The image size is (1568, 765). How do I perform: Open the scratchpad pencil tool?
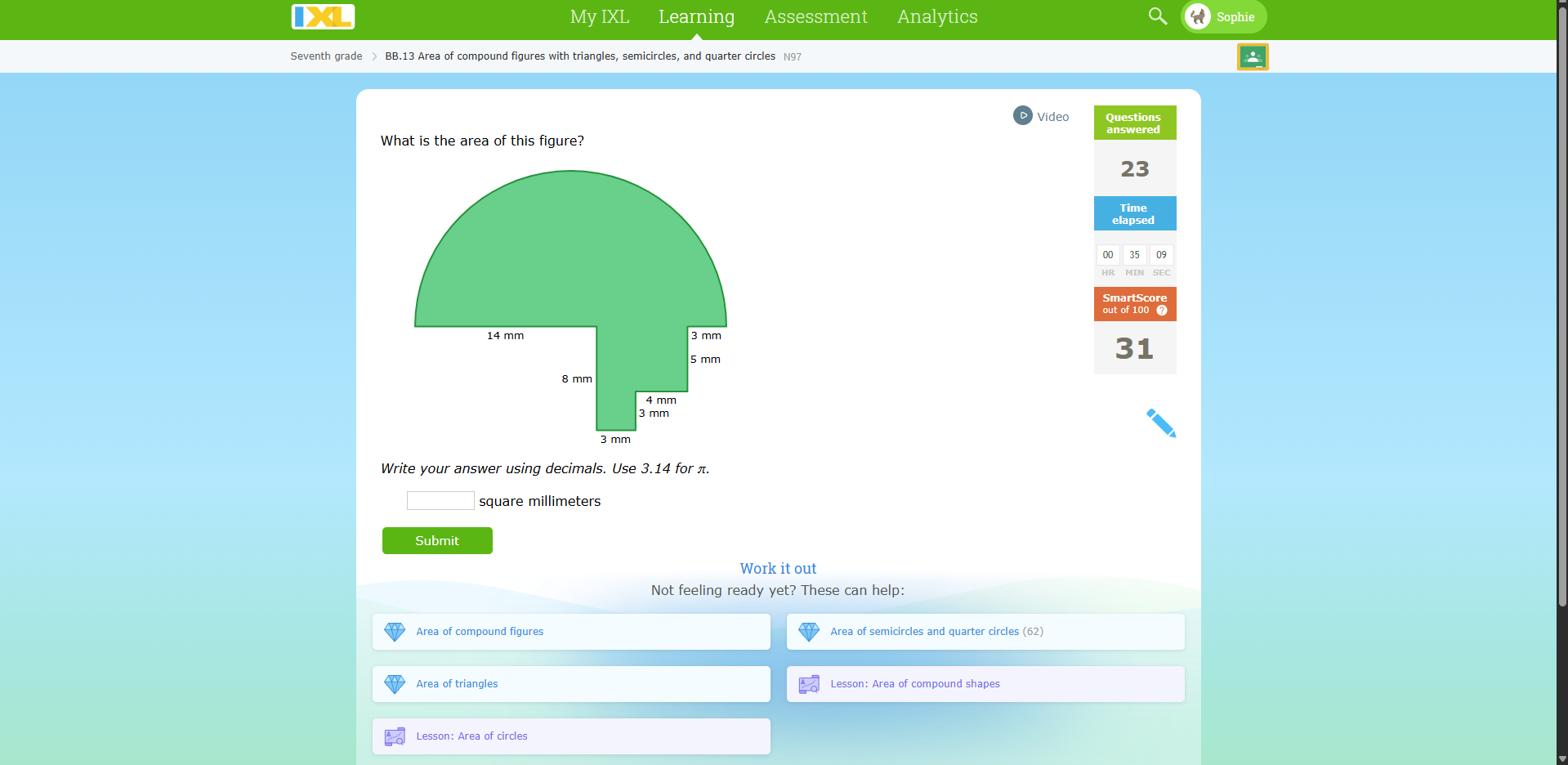1162,423
